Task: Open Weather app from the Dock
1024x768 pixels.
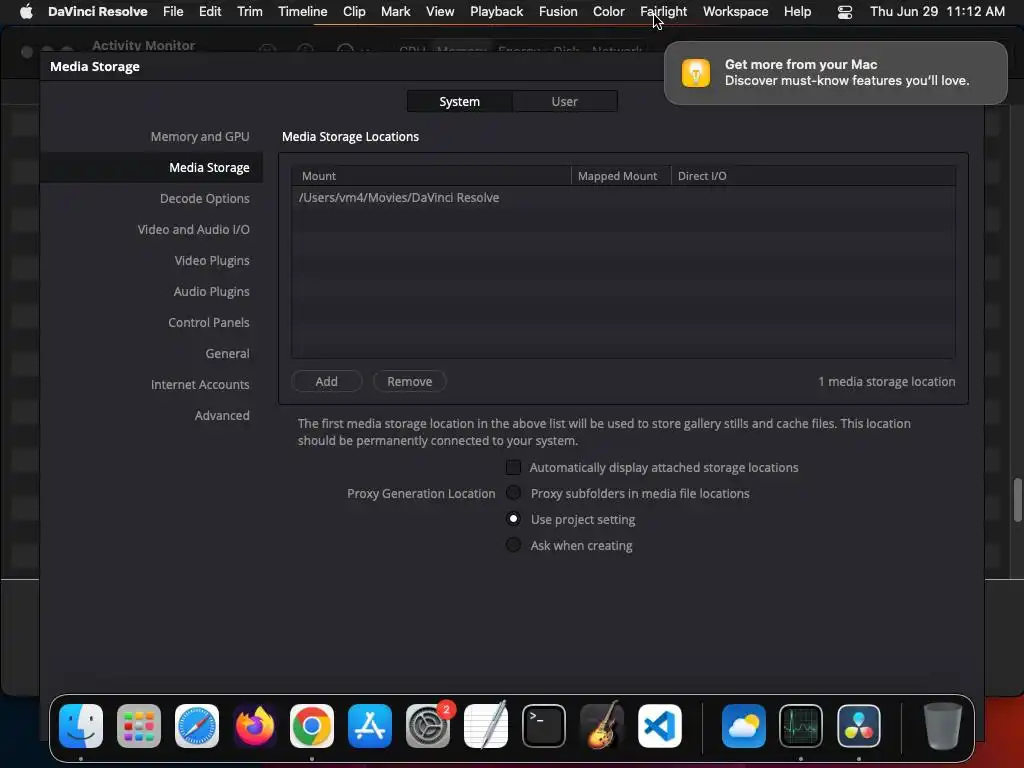Action: 743,726
